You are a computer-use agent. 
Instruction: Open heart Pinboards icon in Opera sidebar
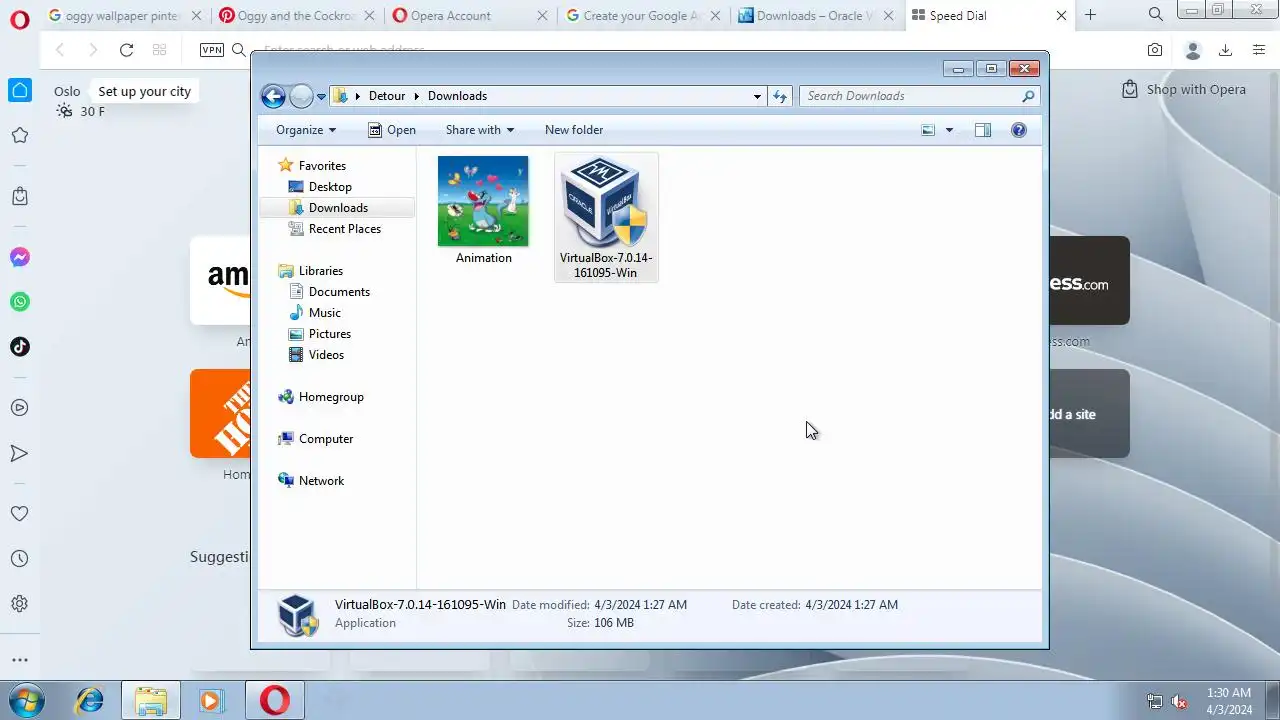(19, 514)
